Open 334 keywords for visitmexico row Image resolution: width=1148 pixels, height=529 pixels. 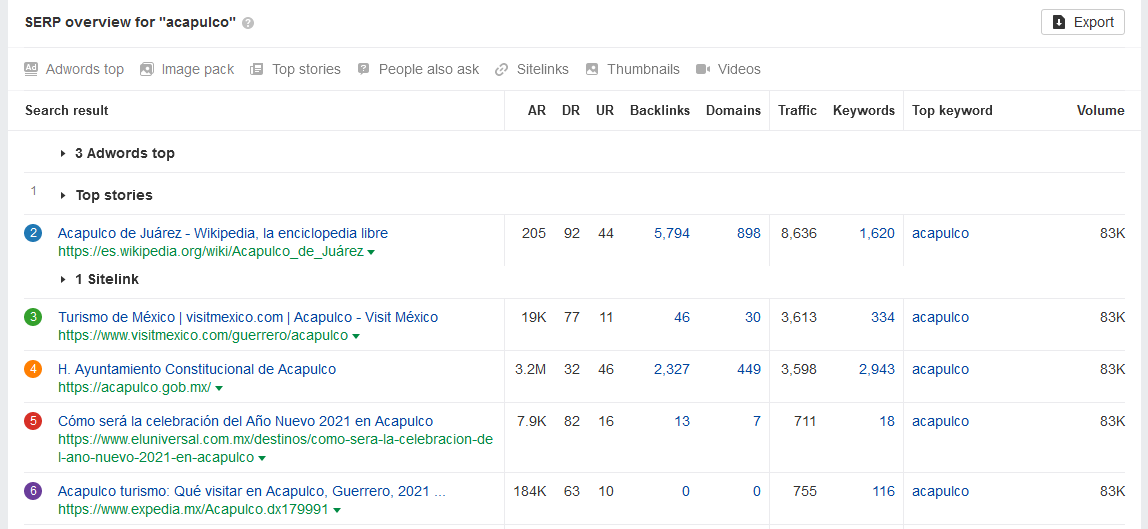tap(883, 318)
